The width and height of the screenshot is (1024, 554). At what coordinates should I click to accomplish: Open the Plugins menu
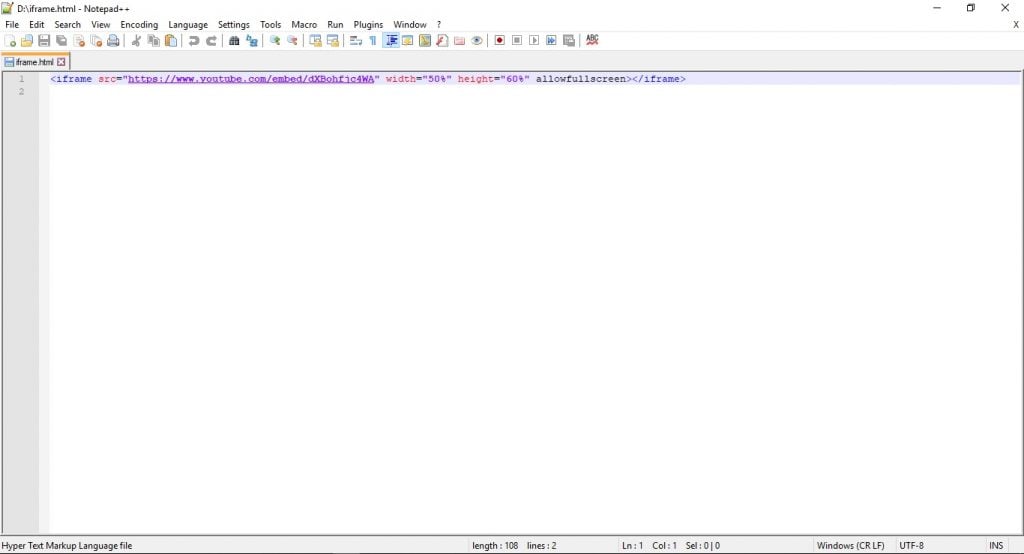(x=368, y=24)
